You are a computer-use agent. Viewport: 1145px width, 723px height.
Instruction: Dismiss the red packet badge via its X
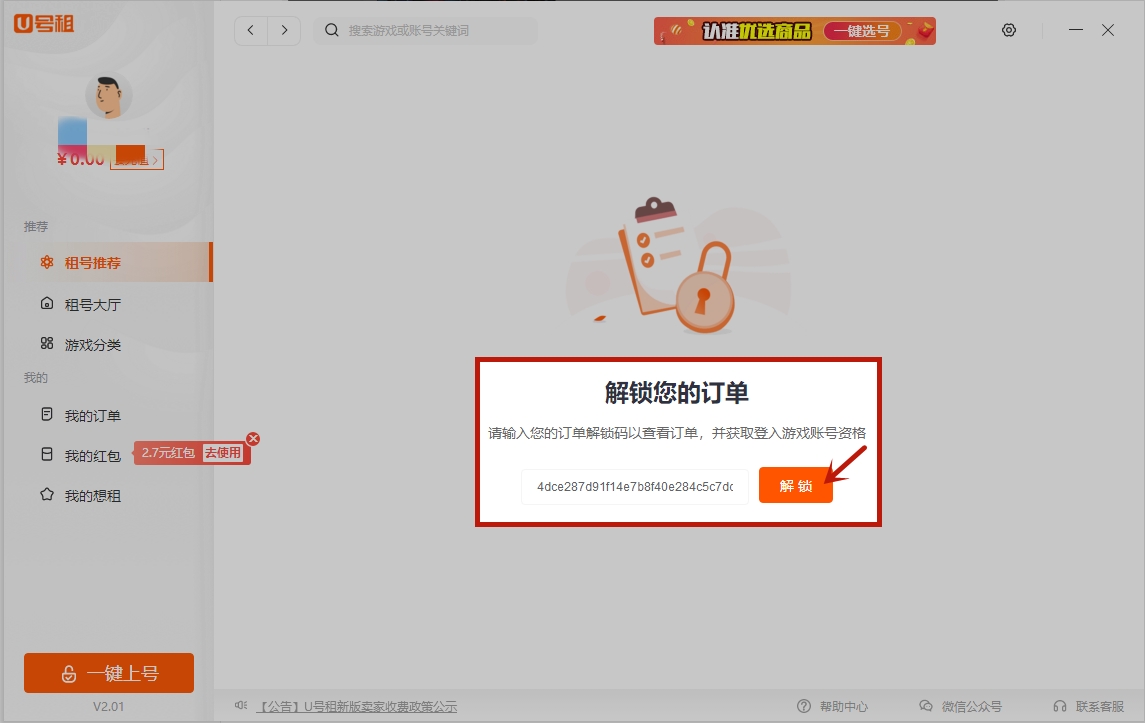(x=253, y=438)
